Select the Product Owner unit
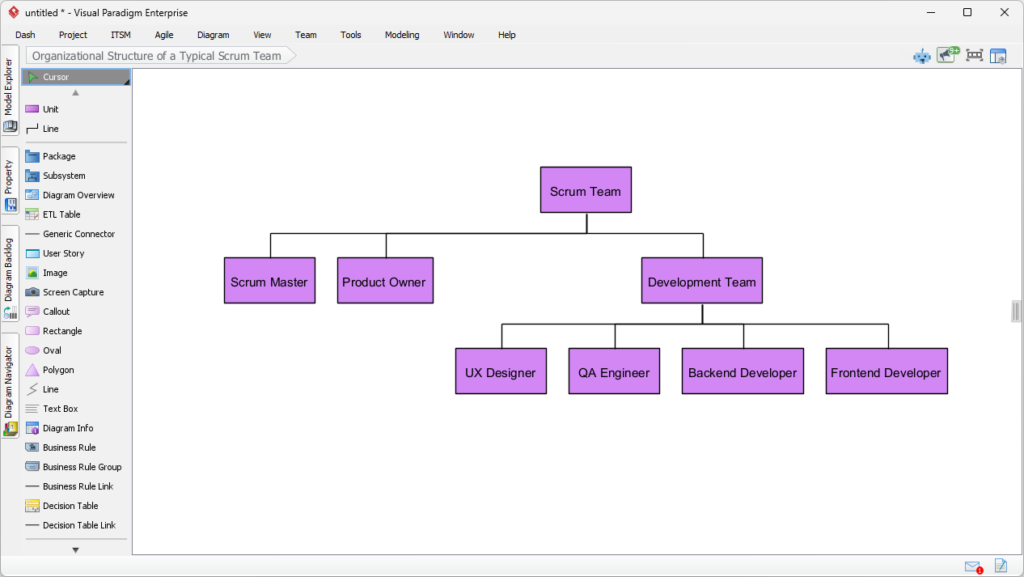1024x577 pixels. [385, 281]
